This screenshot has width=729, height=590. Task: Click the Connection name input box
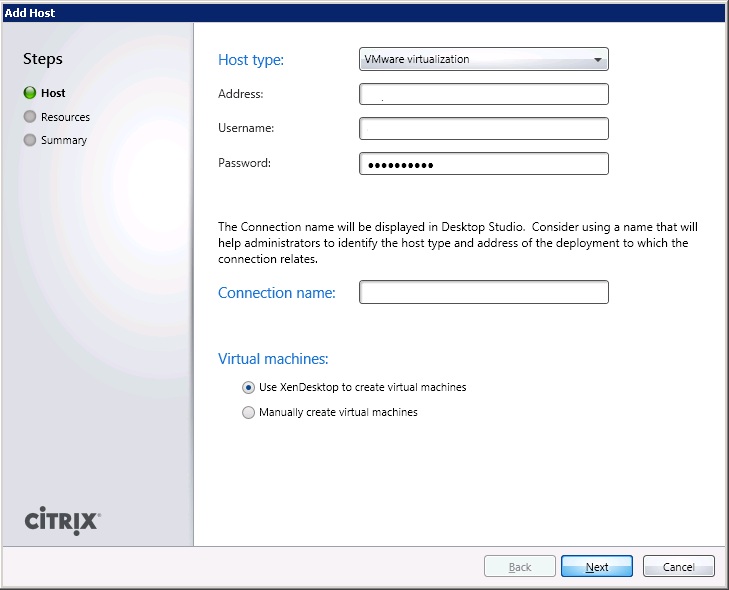coord(484,292)
